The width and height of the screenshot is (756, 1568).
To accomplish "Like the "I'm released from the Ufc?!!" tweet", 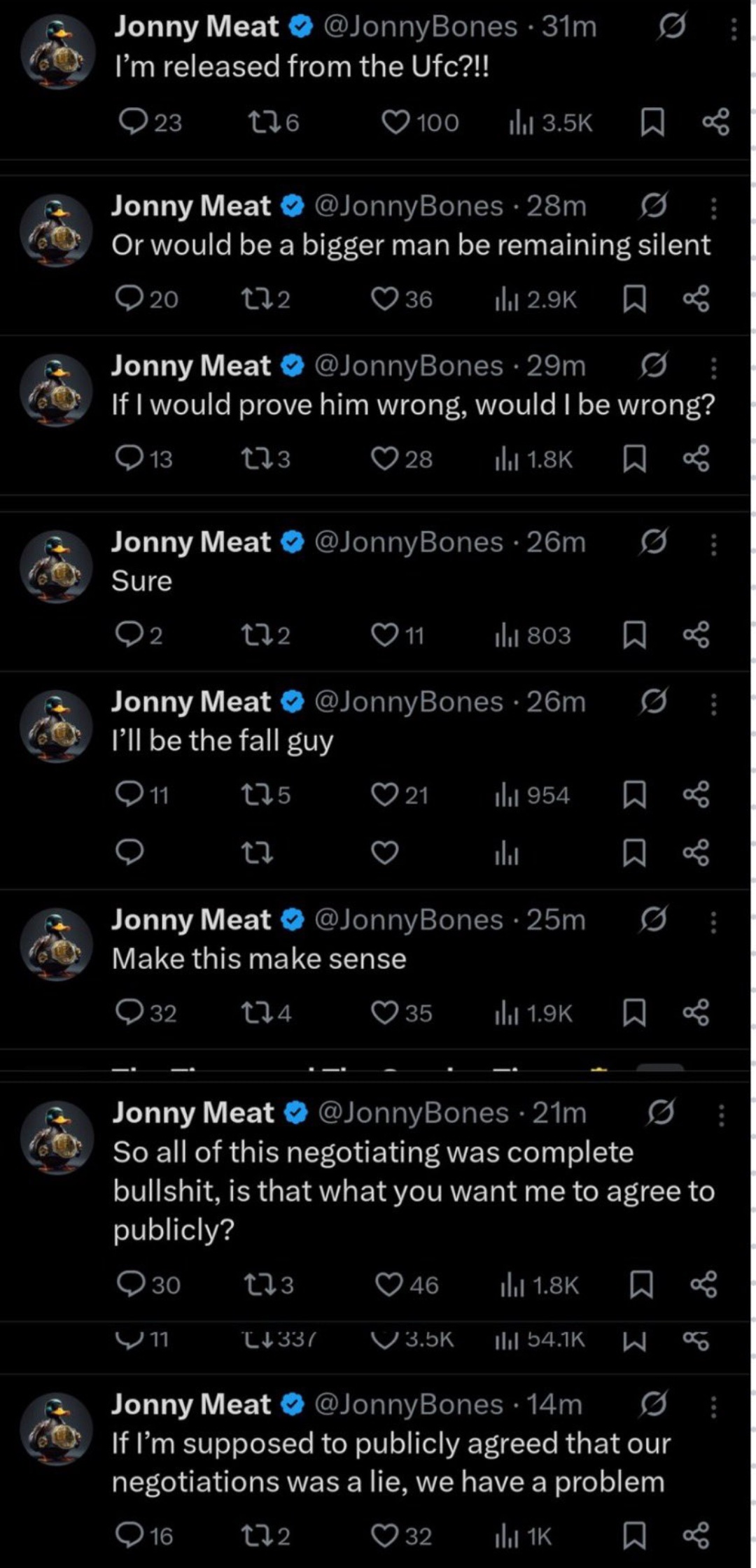I will [x=395, y=122].
